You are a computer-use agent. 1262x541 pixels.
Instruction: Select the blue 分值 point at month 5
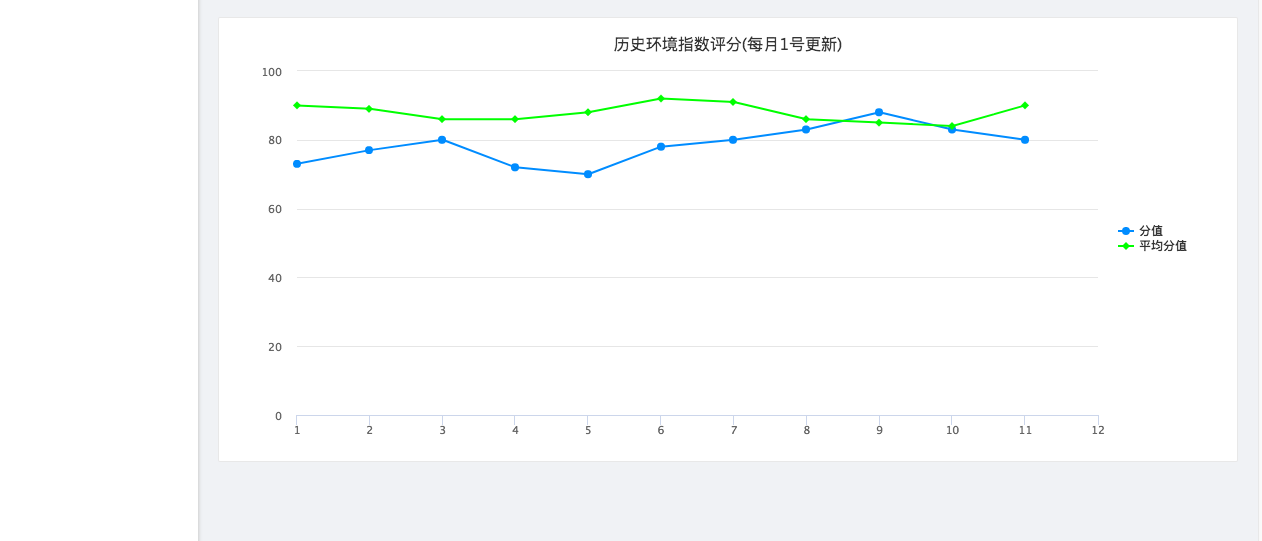(588, 174)
